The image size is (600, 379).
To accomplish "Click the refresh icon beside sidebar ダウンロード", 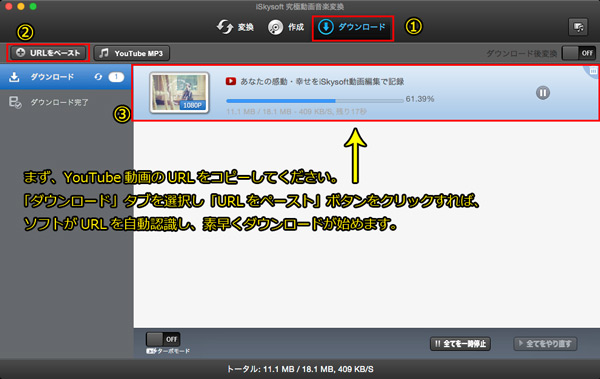I will (x=98, y=77).
